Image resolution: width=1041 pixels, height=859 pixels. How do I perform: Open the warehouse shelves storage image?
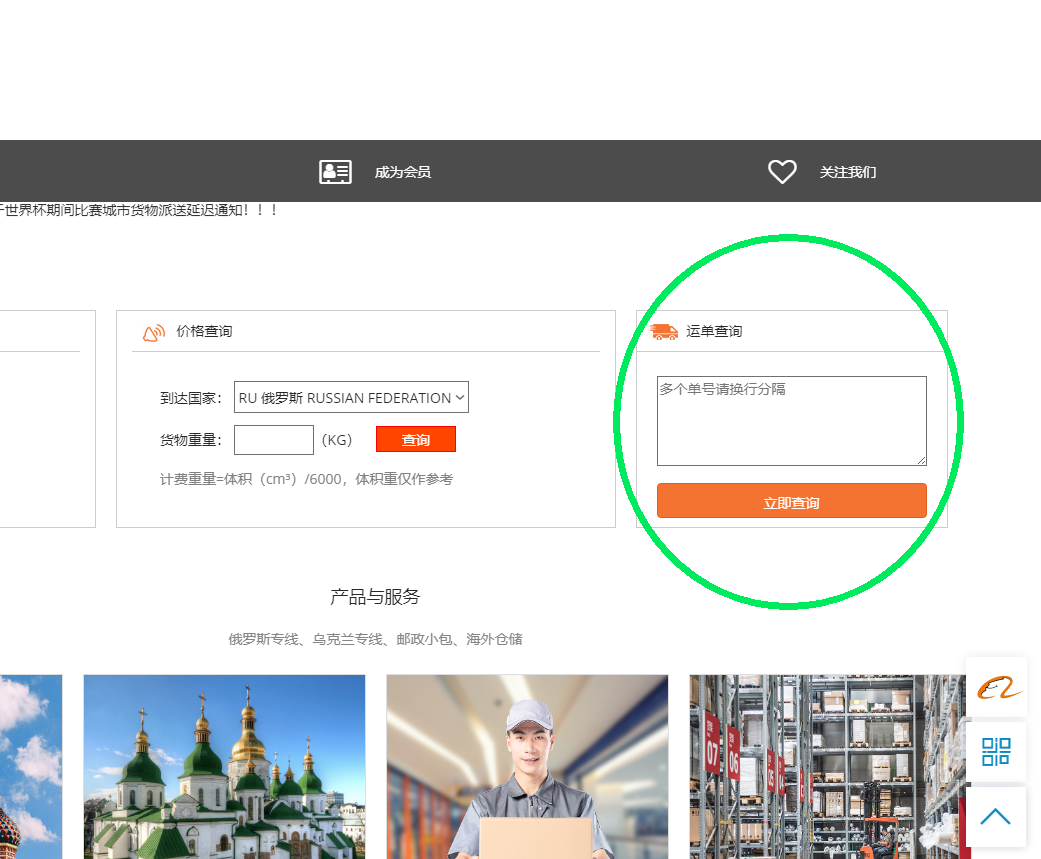point(827,767)
